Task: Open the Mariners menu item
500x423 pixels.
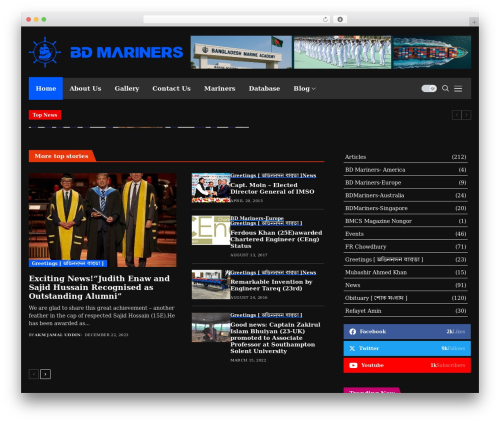Action: coord(220,88)
